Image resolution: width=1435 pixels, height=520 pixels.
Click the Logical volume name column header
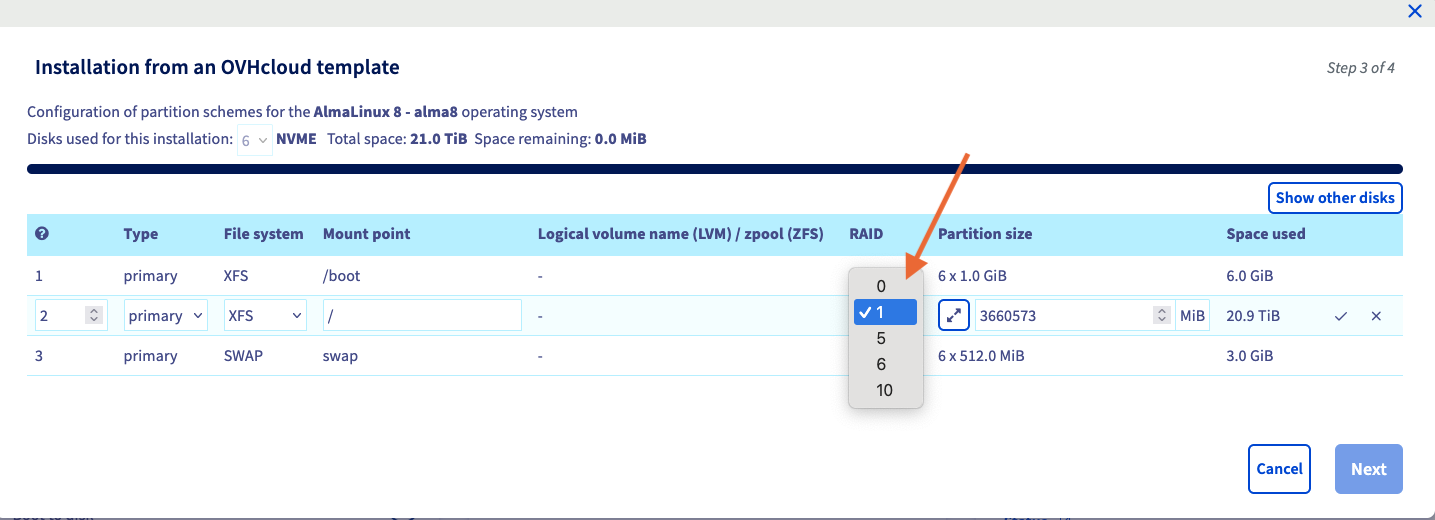[x=681, y=234]
